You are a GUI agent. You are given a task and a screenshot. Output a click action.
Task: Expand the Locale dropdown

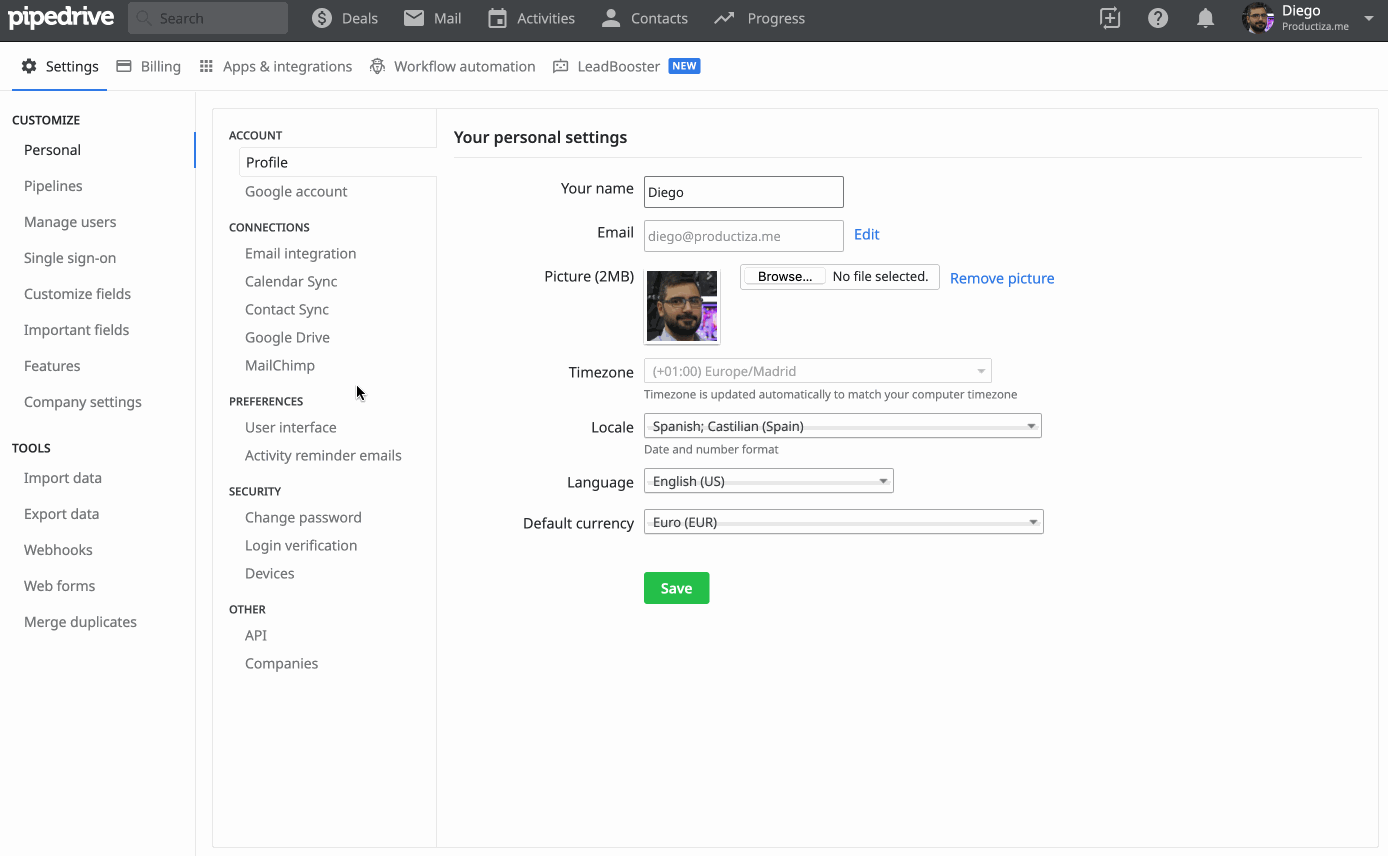click(842, 426)
